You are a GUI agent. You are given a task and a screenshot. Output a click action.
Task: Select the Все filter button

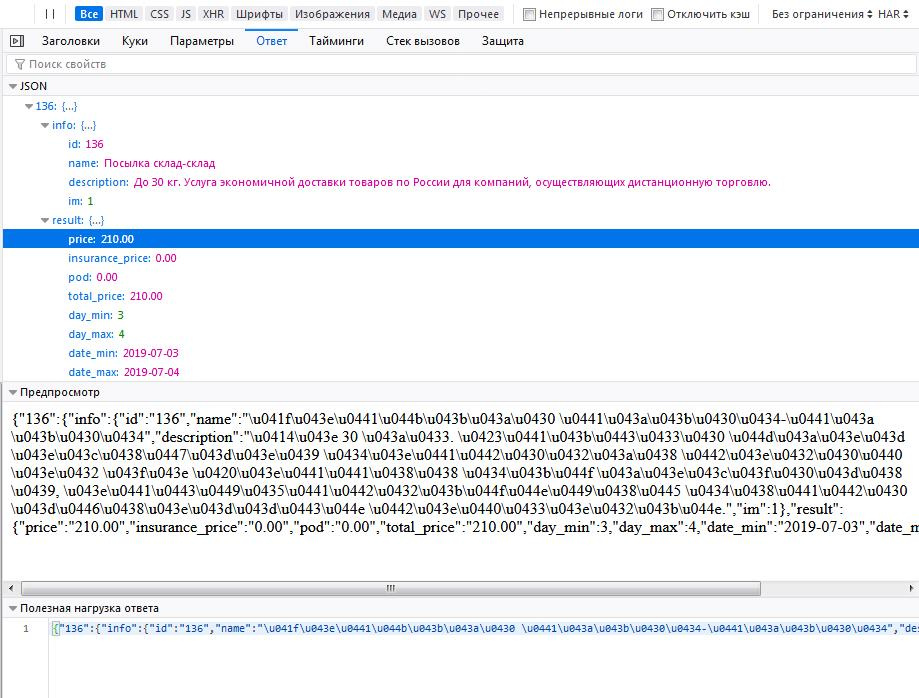(x=89, y=13)
